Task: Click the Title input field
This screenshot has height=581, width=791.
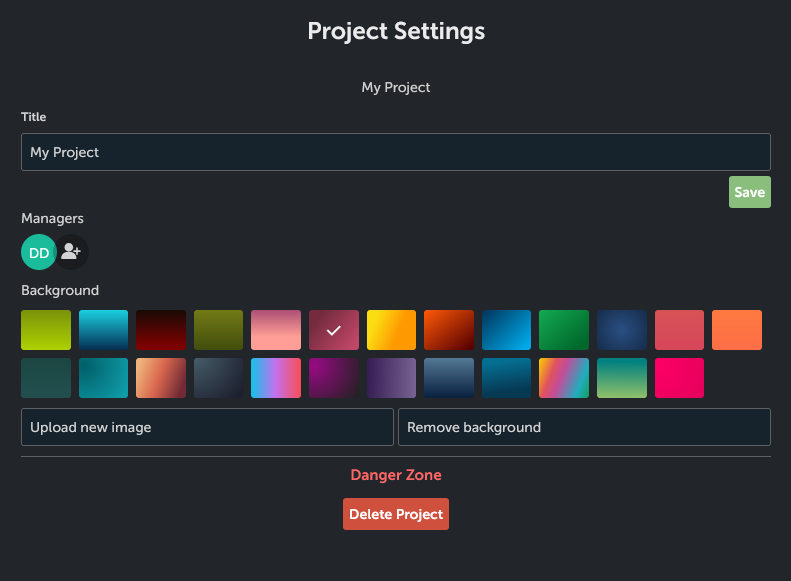Action: pos(396,152)
